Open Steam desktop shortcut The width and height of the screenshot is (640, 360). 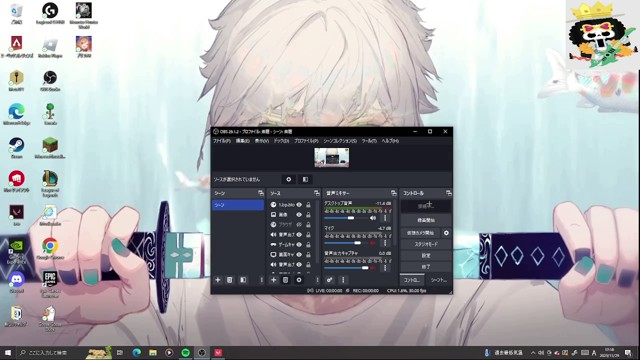[x=16, y=148]
